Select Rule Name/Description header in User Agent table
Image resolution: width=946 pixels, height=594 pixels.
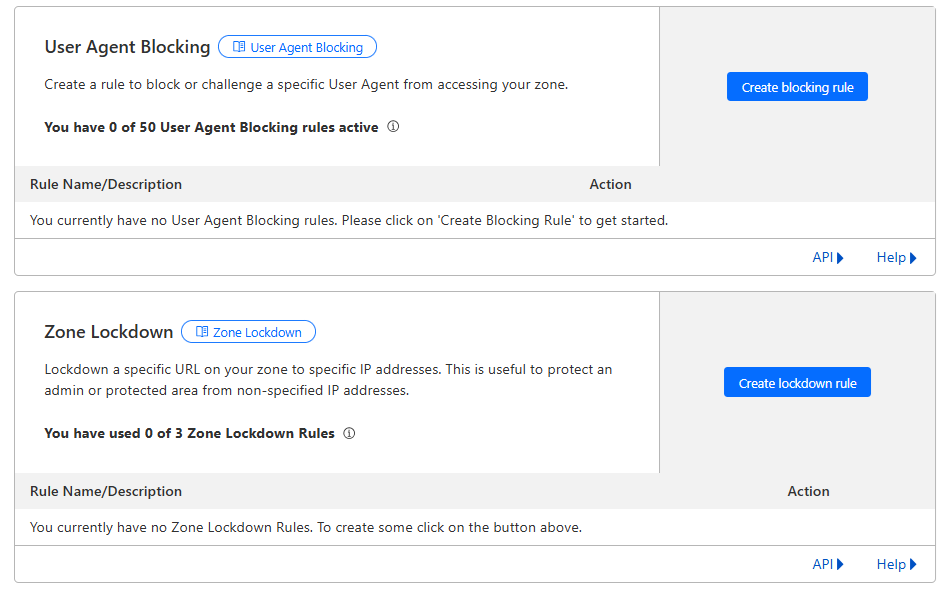106,184
